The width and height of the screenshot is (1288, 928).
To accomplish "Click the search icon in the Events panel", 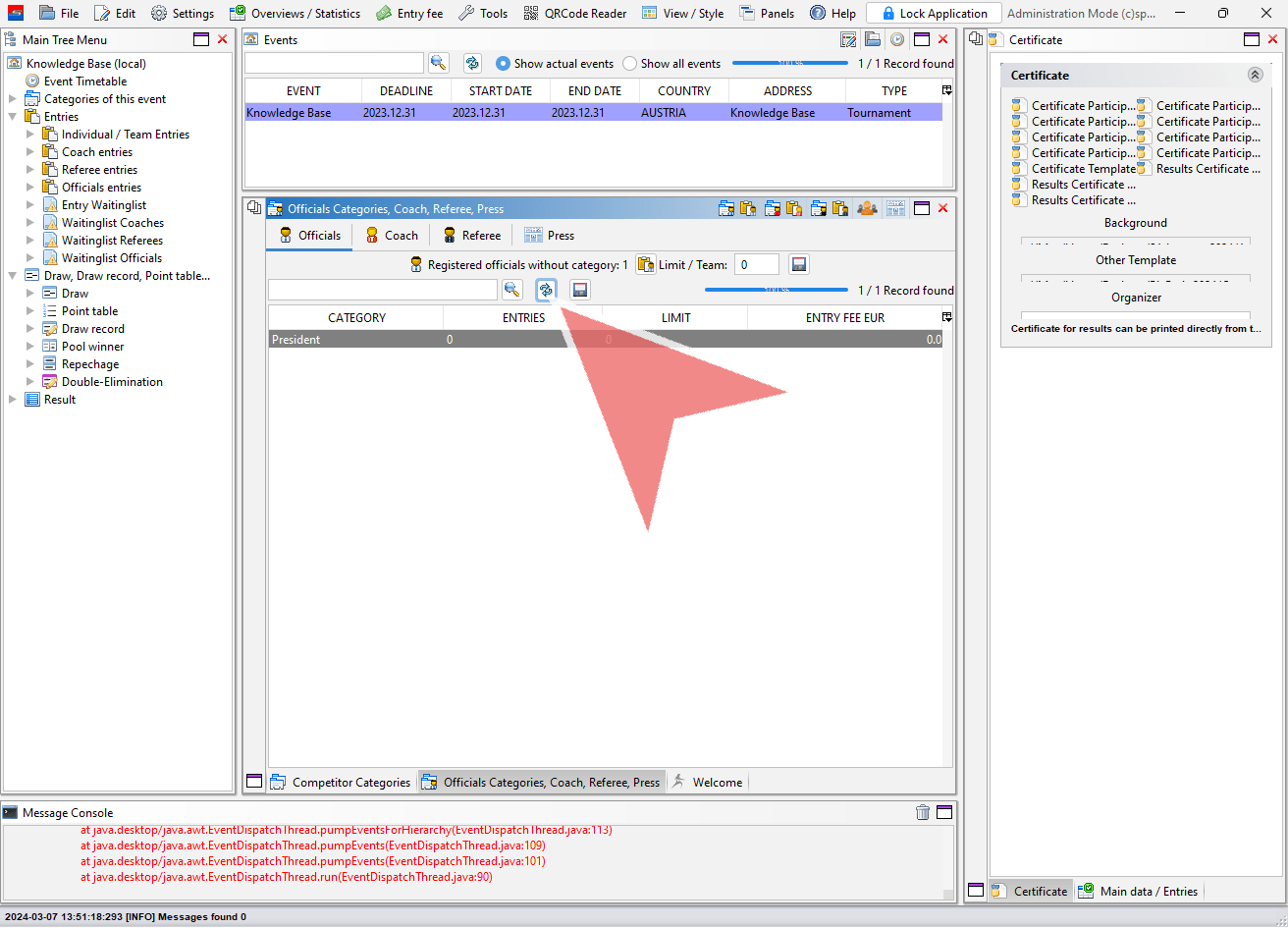I will (438, 63).
